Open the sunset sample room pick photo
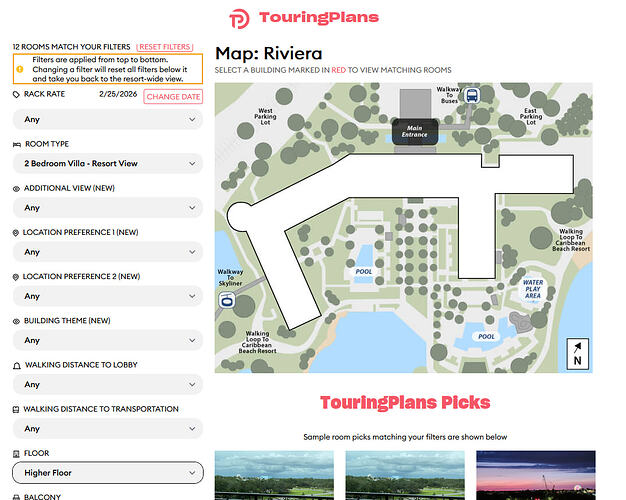 point(535,475)
